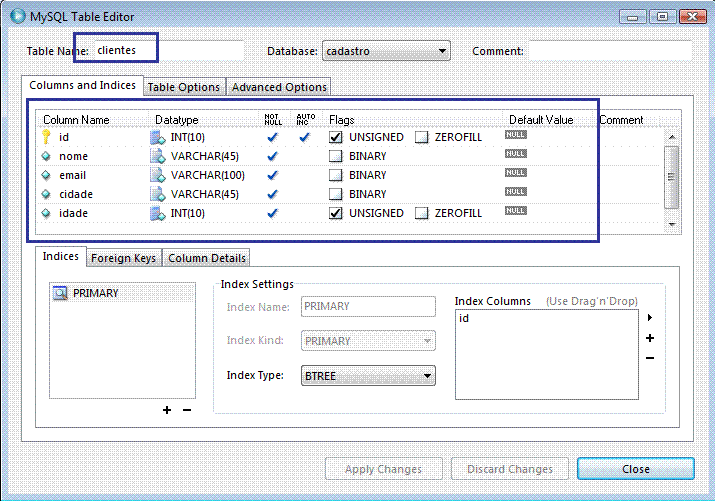Click the NULL default badge of email row
This screenshot has height=501, width=715.
516,173
